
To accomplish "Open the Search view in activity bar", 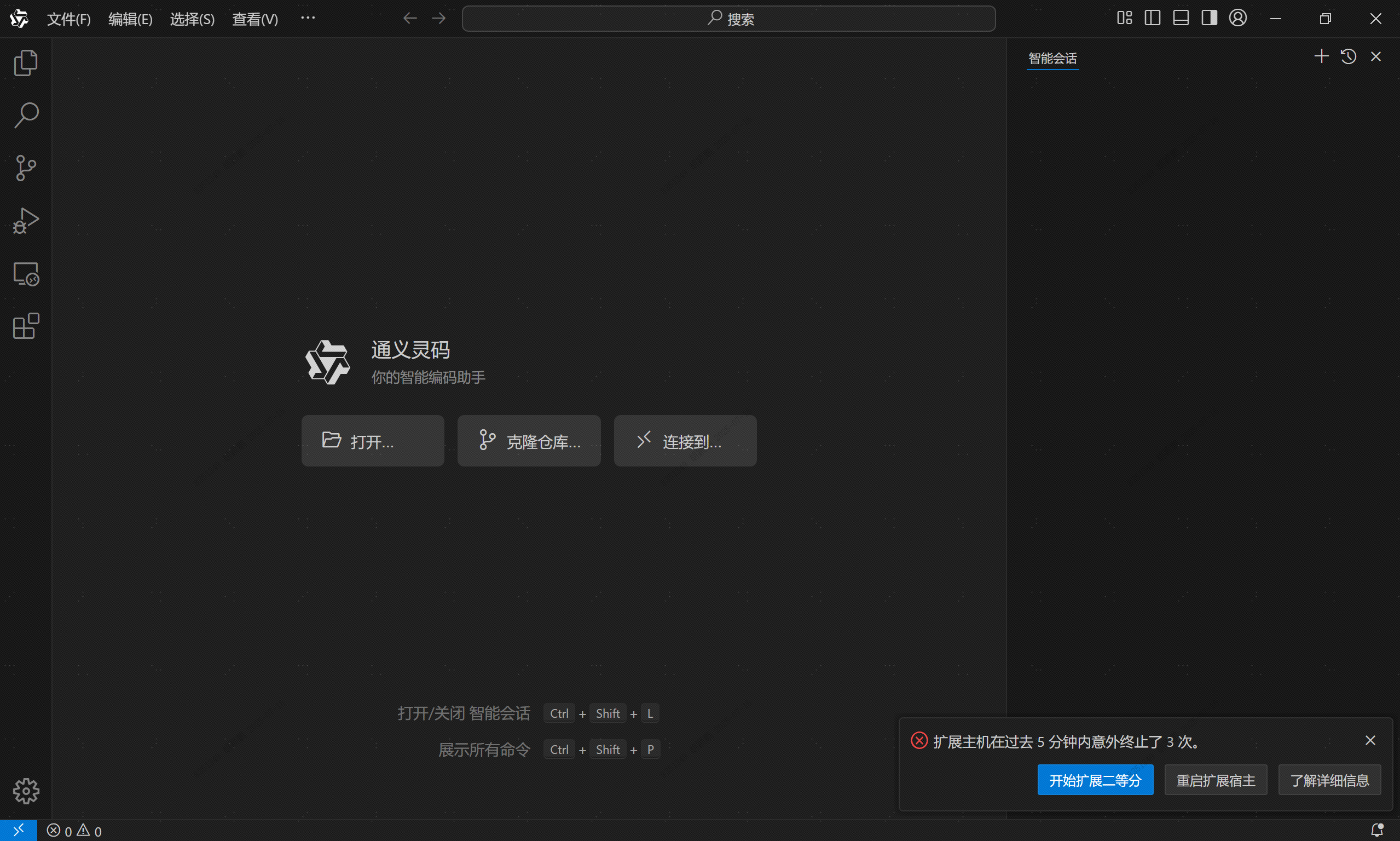I will click(x=26, y=115).
